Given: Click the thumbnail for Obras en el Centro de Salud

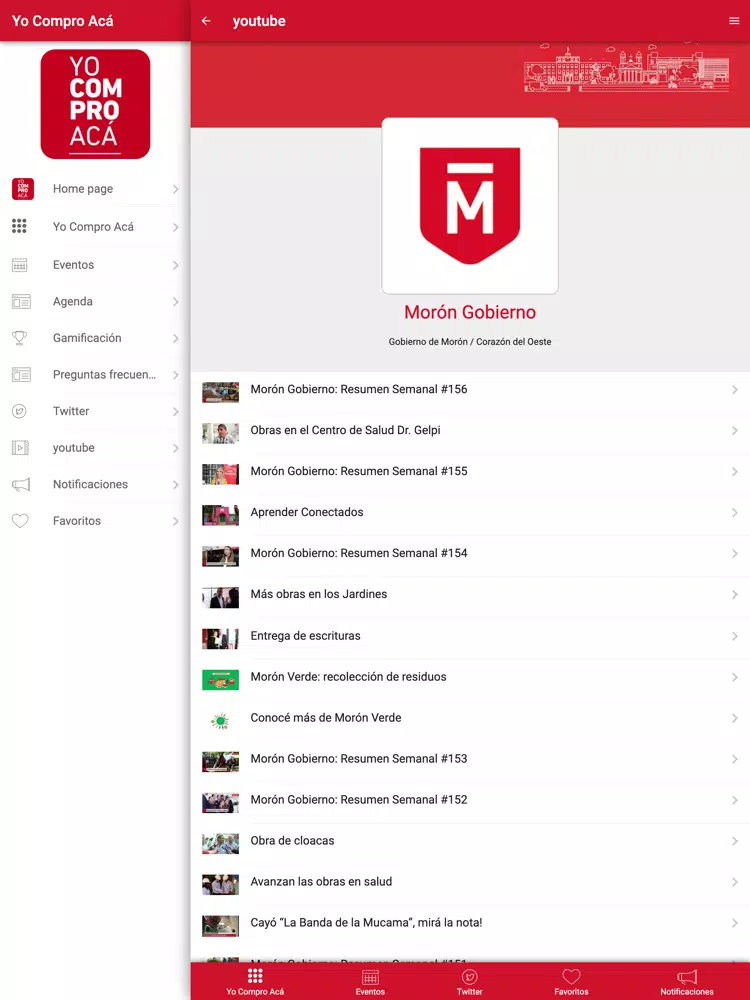Looking at the screenshot, I should pos(221,433).
